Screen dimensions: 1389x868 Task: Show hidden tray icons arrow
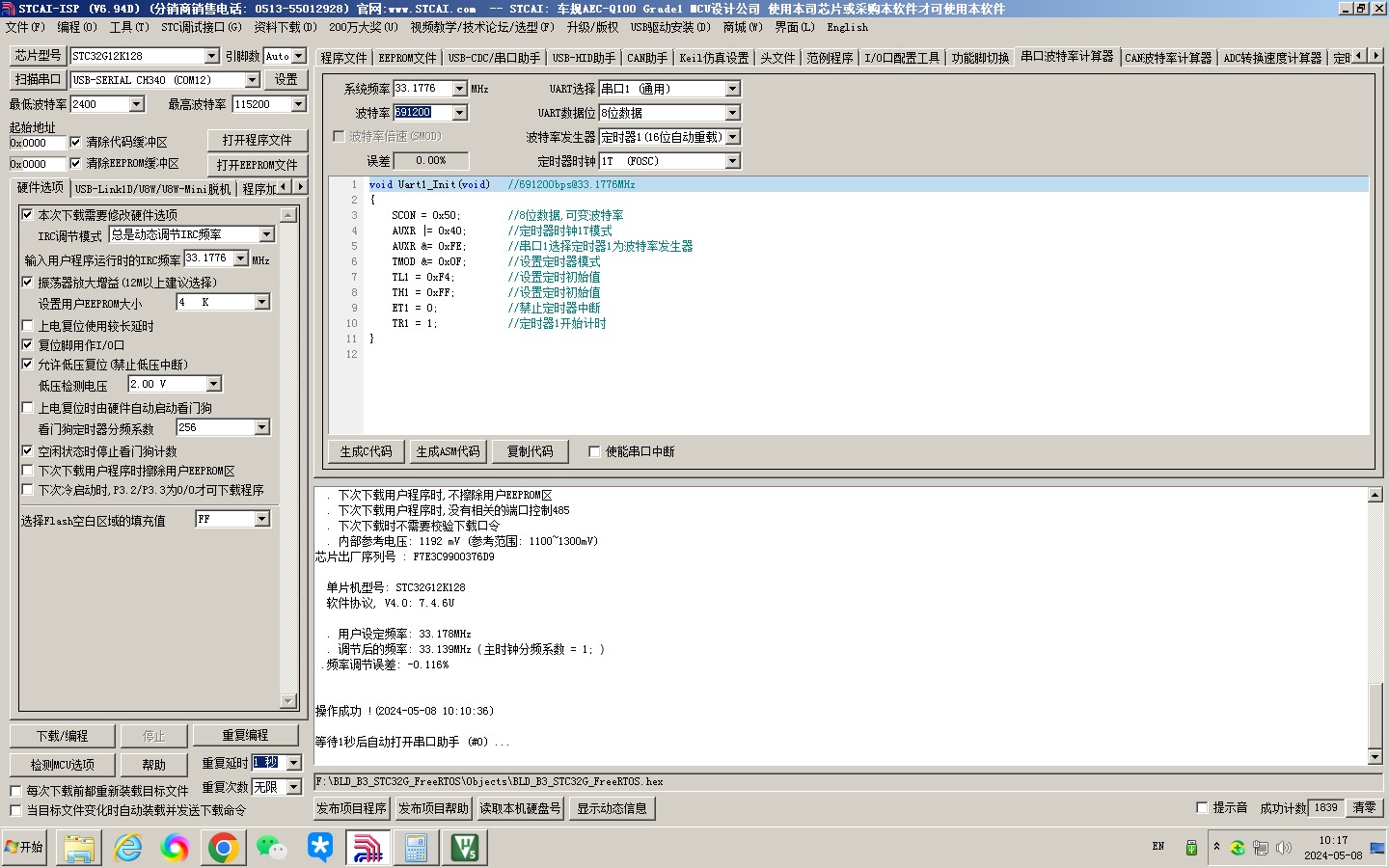click(1216, 847)
